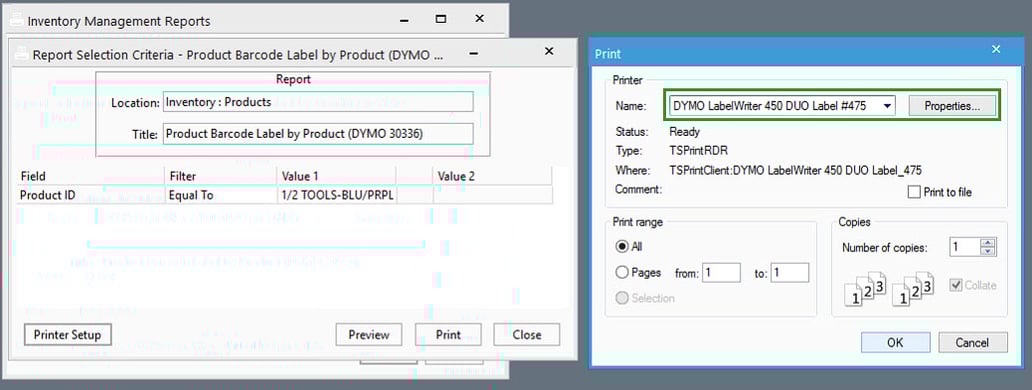This screenshot has height=390, width=1032.
Task: Click the collated pages illustration icon
Action: [889, 289]
